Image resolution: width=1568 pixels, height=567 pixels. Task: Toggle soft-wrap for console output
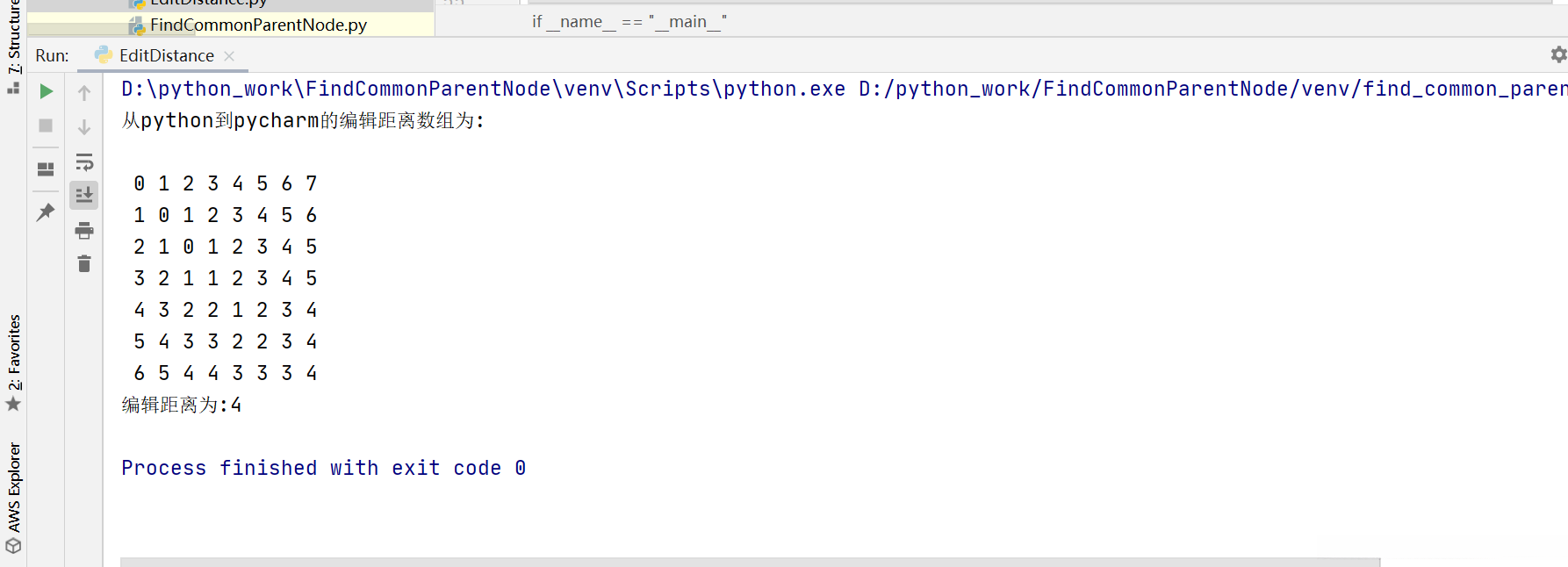84,162
